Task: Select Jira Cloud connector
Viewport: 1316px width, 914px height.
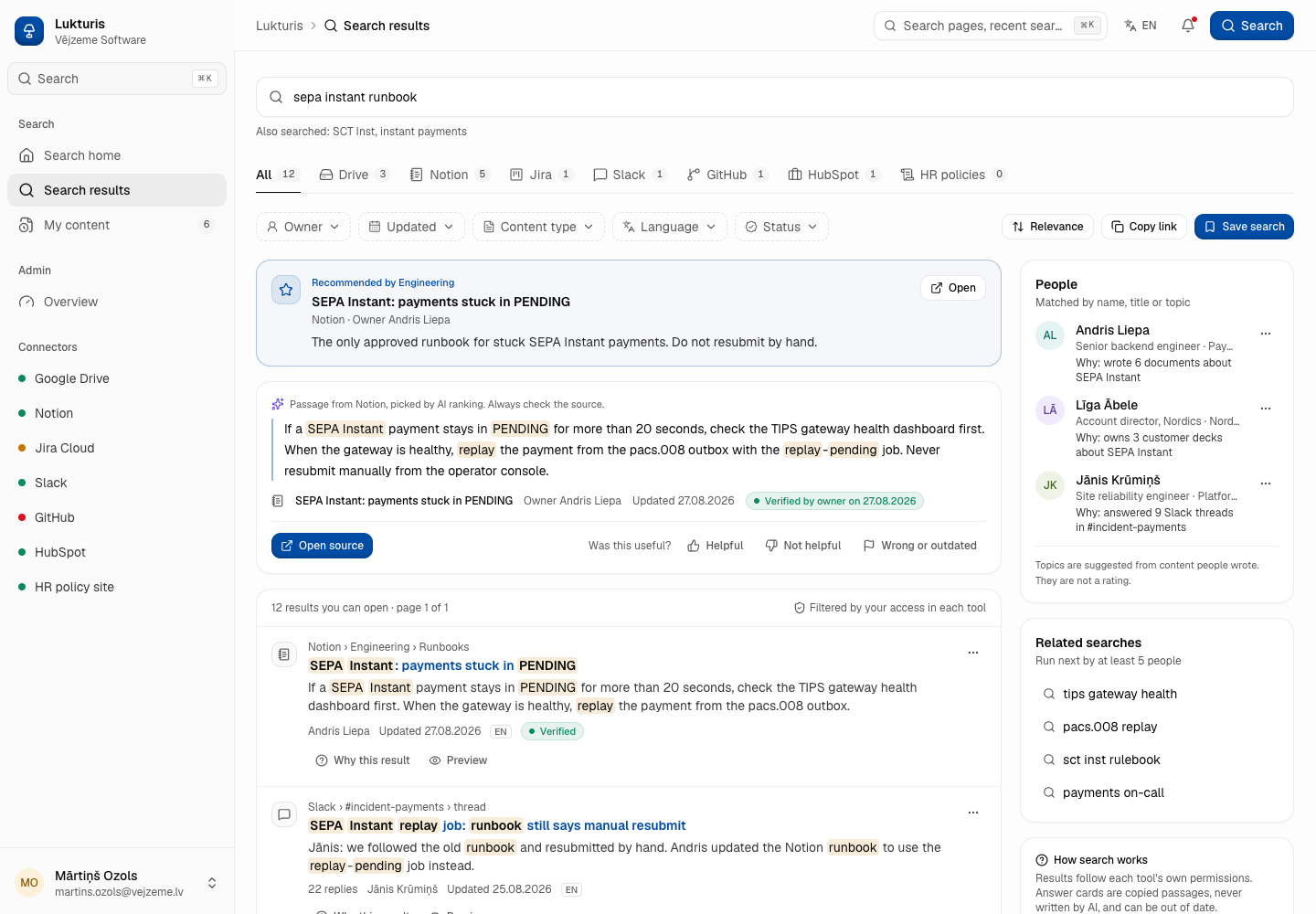Action: tap(117, 448)
